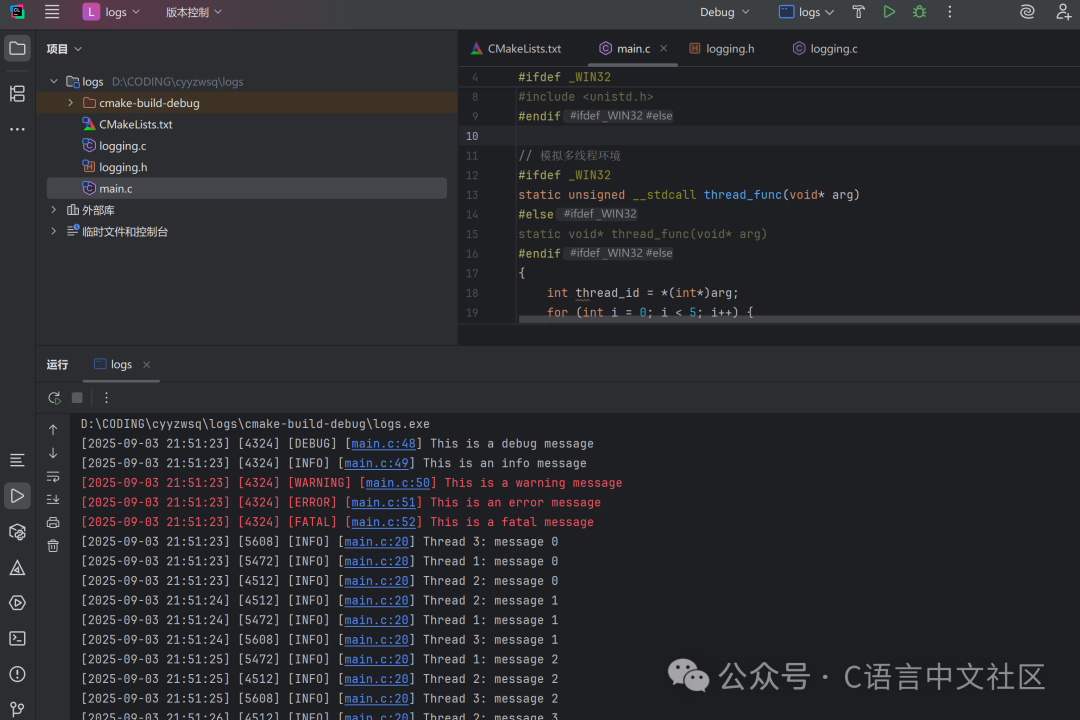Open Git version control tool window
This screenshot has width=1080, height=720.
pyautogui.click(x=17, y=709)
